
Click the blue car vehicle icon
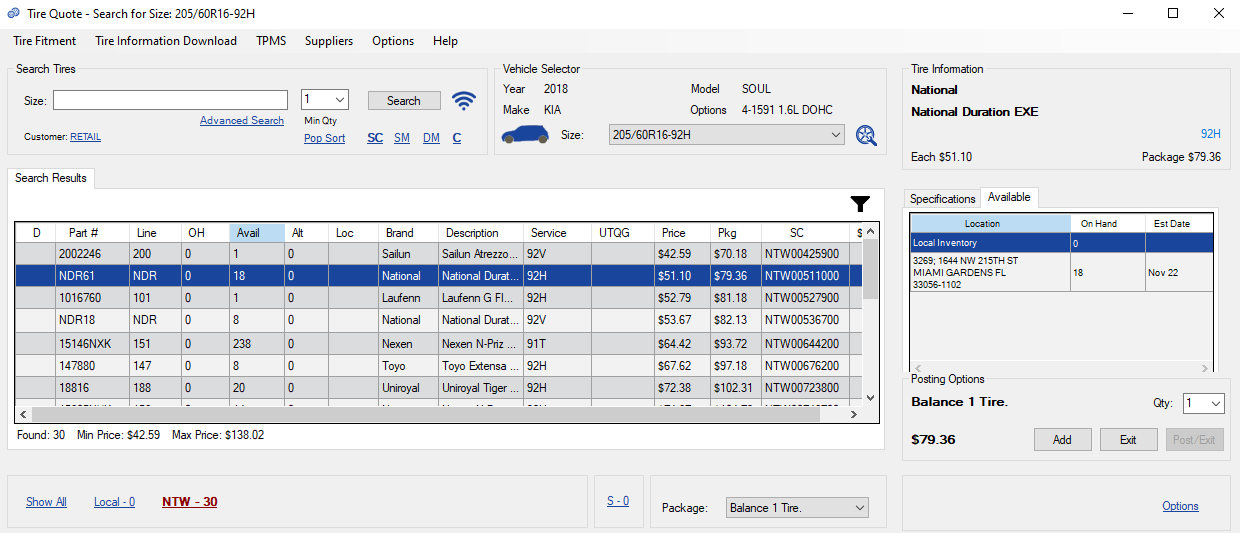point(525,136)
